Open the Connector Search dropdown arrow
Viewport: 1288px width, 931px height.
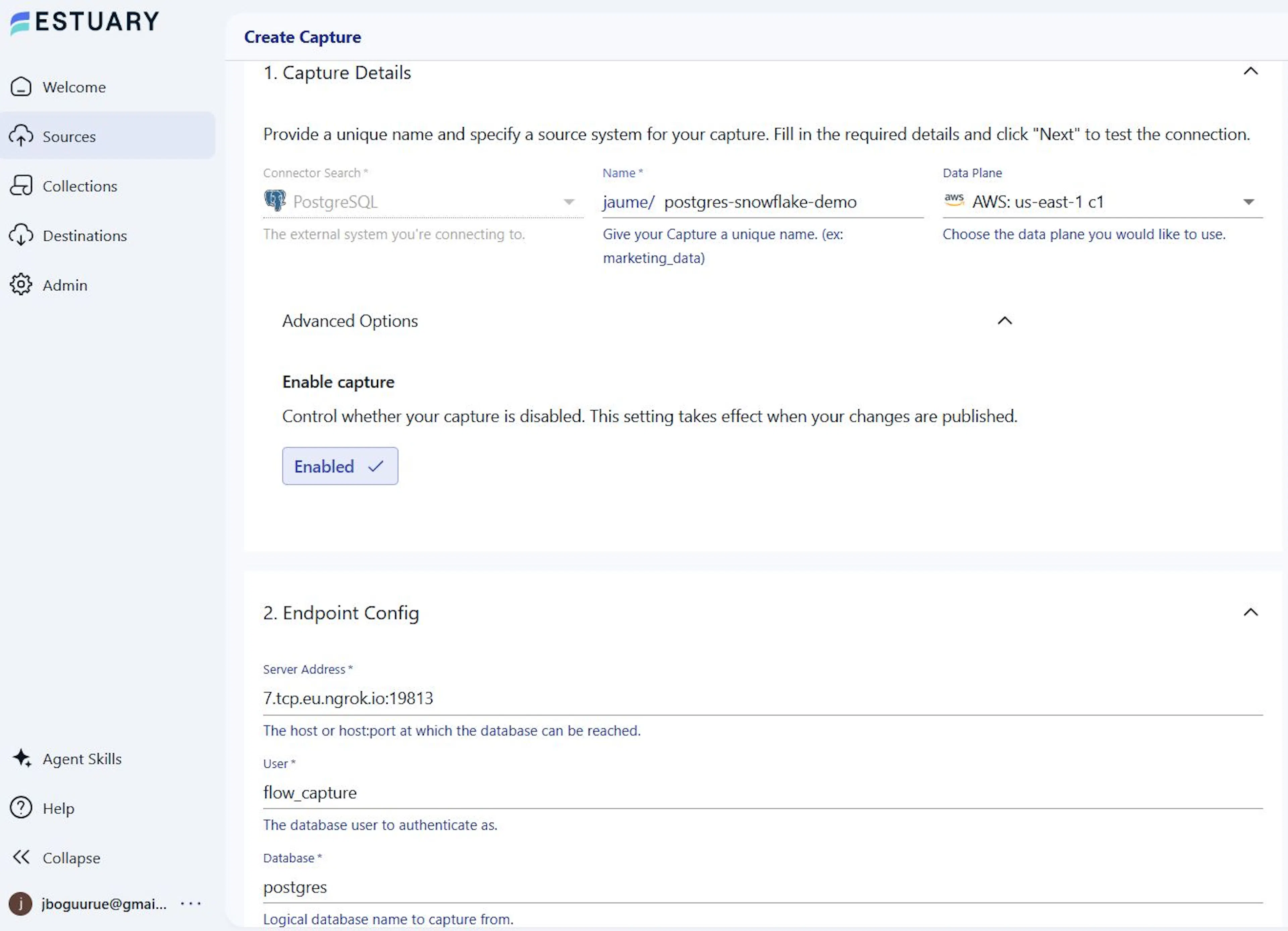tap(569, 202)
